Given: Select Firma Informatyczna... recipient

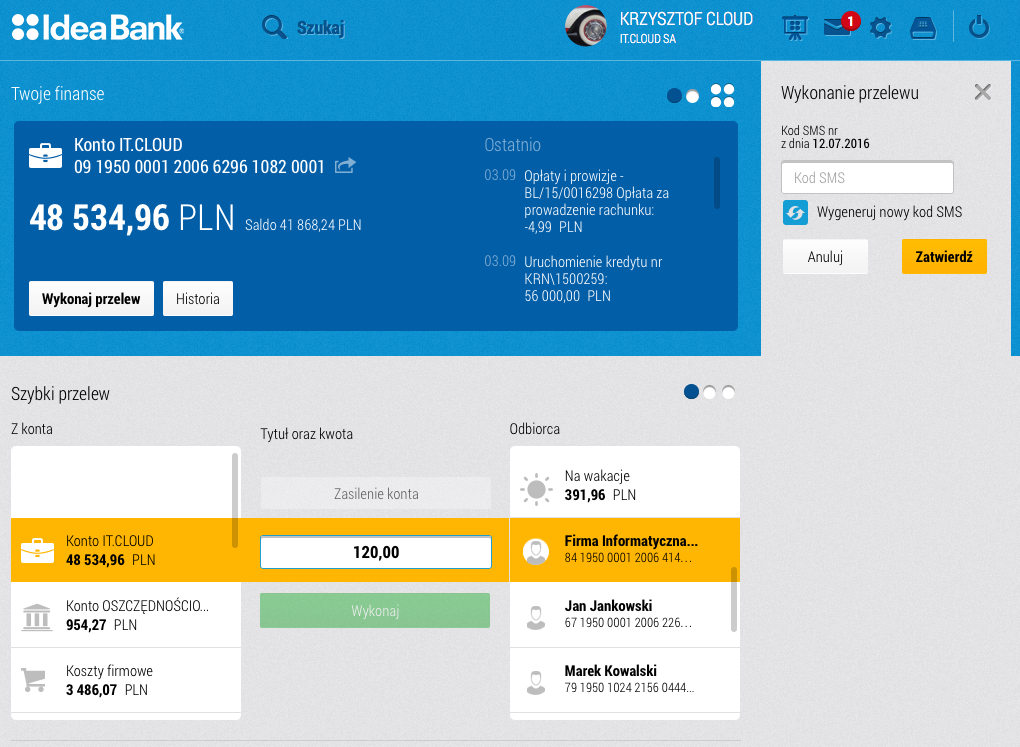Looking at the screenshot, I should pos(624,550).
